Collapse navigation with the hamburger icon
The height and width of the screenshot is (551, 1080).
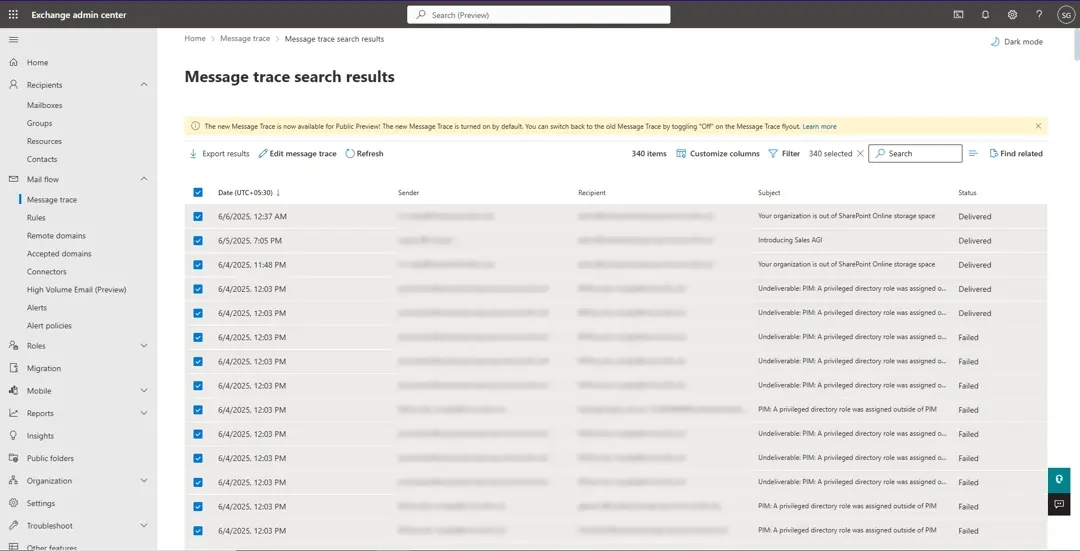pyautogui.click(x=13, y=40)
